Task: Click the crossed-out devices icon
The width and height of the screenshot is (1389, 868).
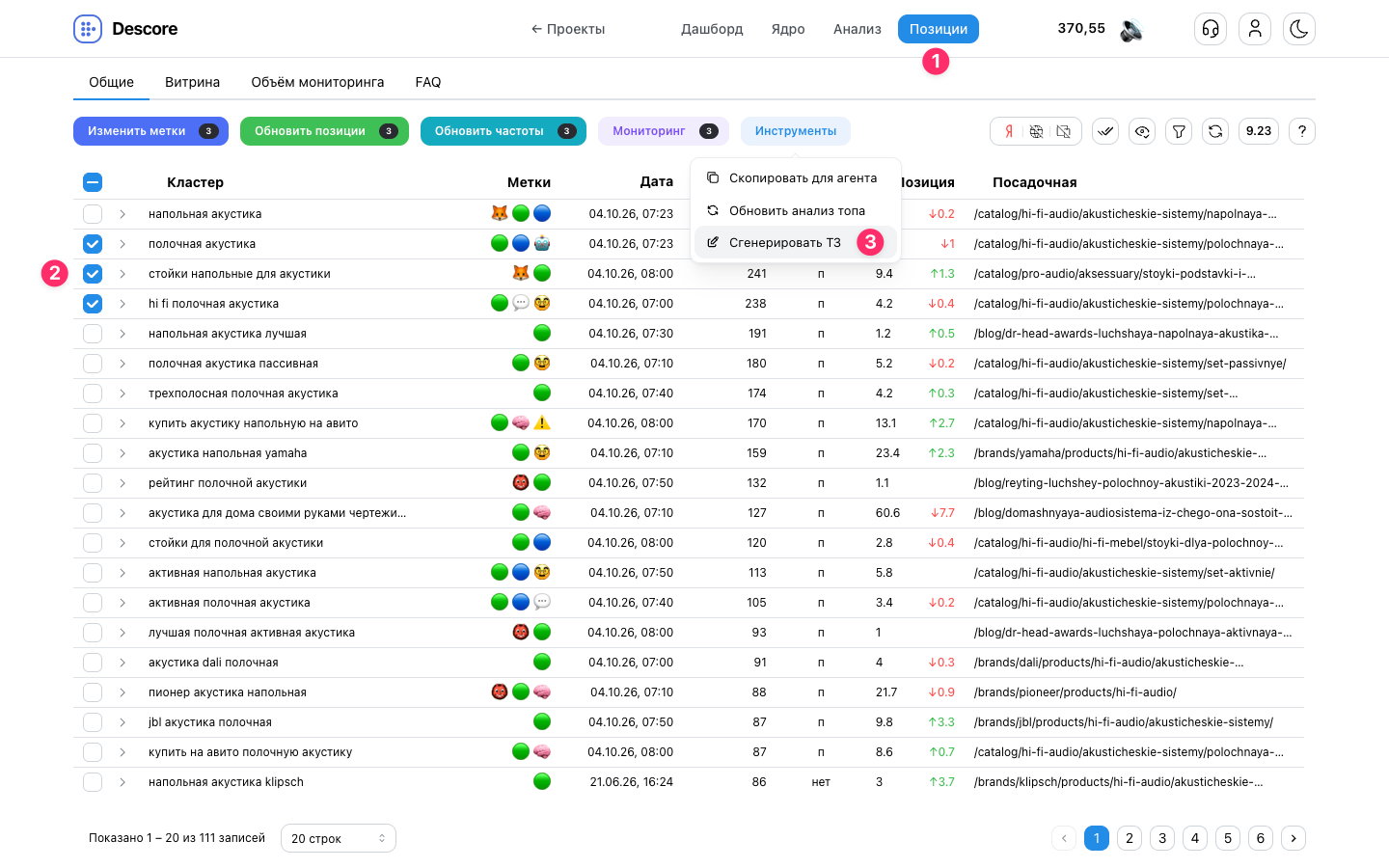Action: point(1063,131)
